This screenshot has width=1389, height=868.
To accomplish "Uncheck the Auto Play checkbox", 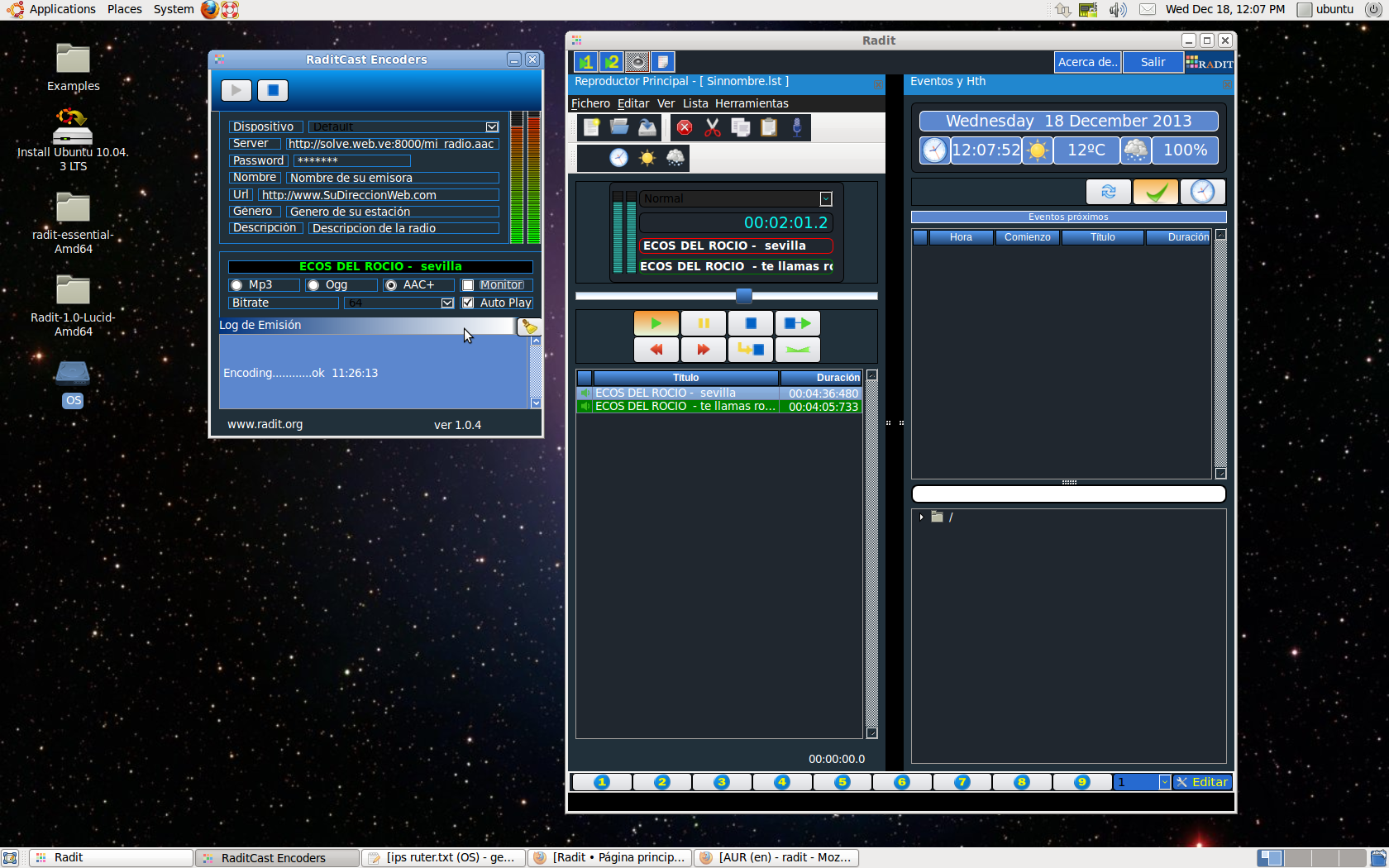I will pyautogui.click(x=468, y=303).
